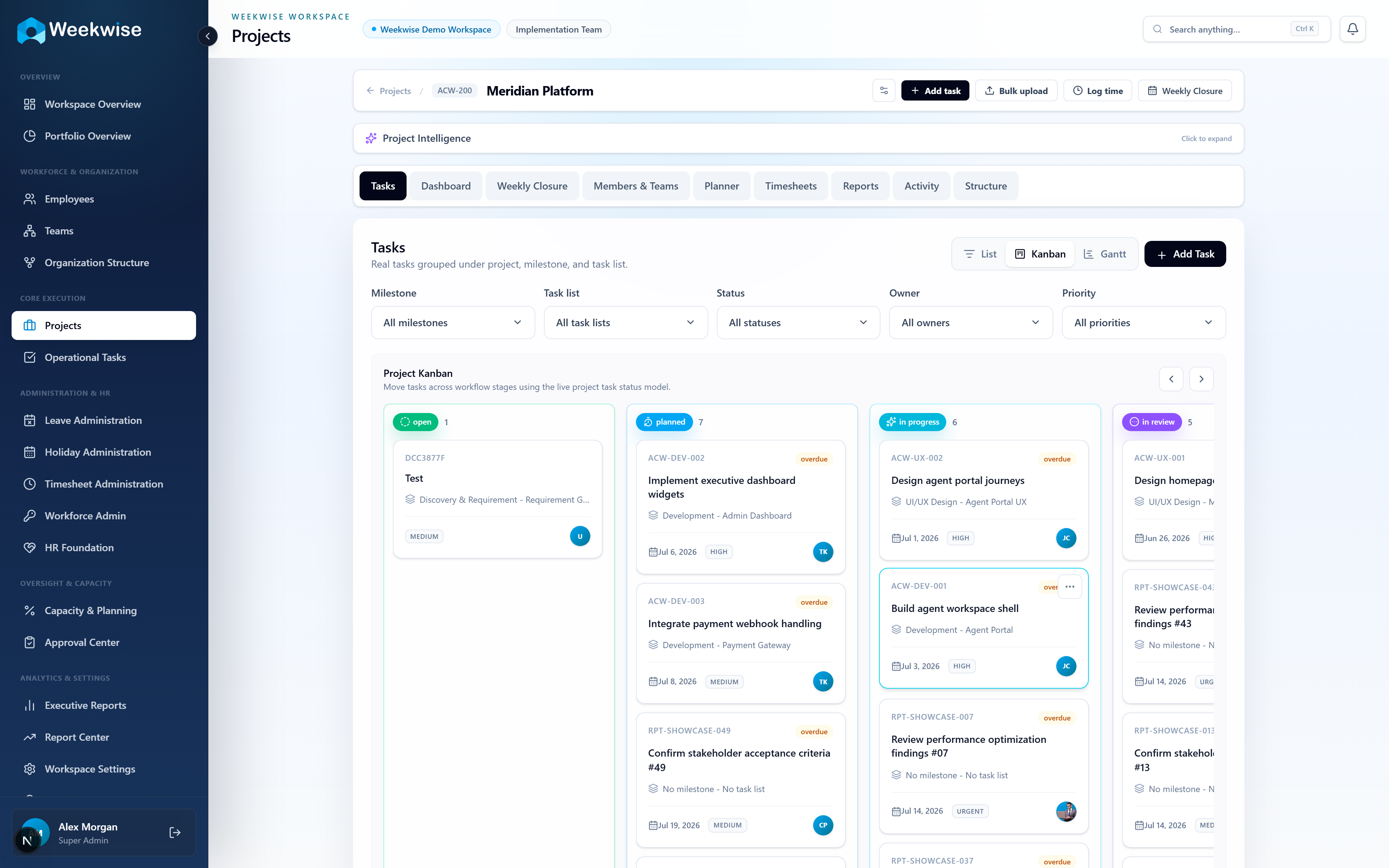Open the Task list filter dropdown

pos(626,323)
